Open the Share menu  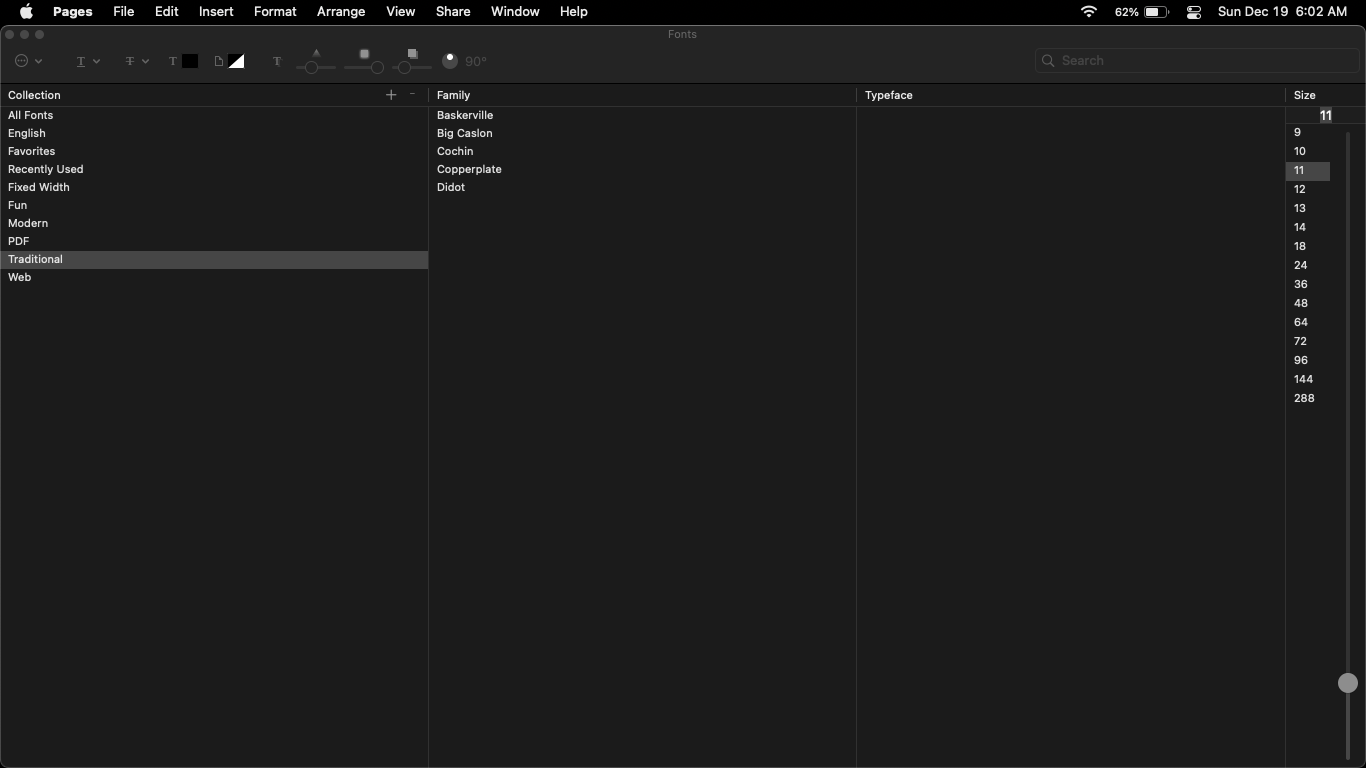[x=453, y=12]
